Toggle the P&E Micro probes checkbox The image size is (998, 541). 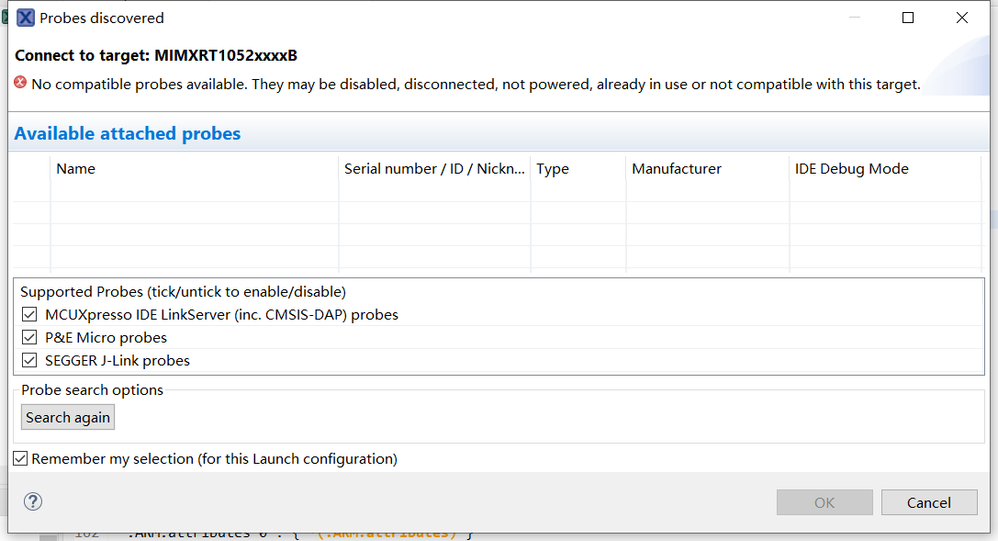point(30,338)
